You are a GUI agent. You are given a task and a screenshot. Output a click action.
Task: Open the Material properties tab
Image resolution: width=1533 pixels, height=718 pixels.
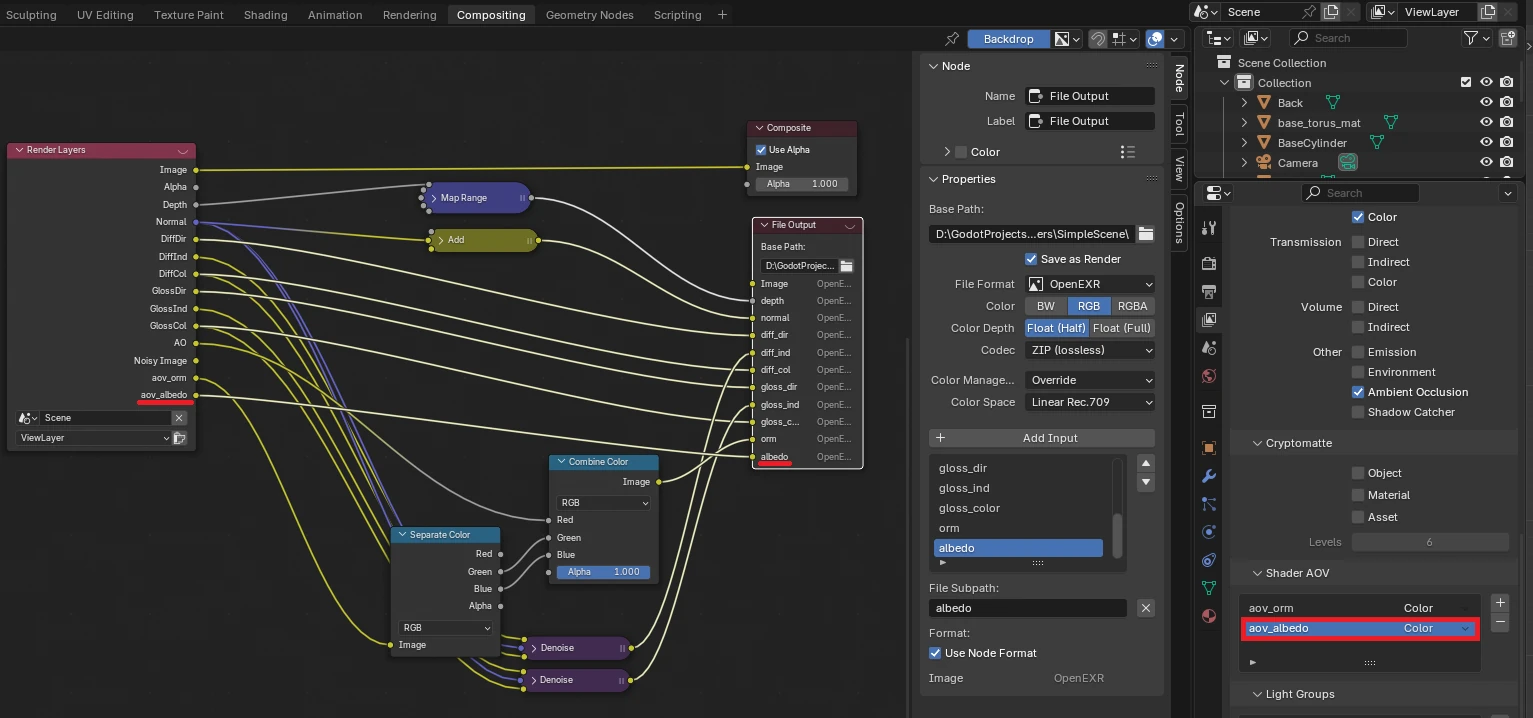pos(1209,616)
